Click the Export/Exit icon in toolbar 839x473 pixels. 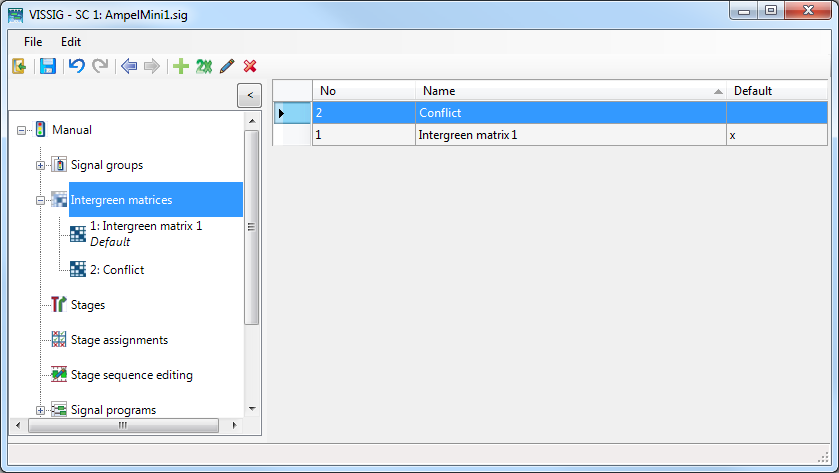[19, 66]
